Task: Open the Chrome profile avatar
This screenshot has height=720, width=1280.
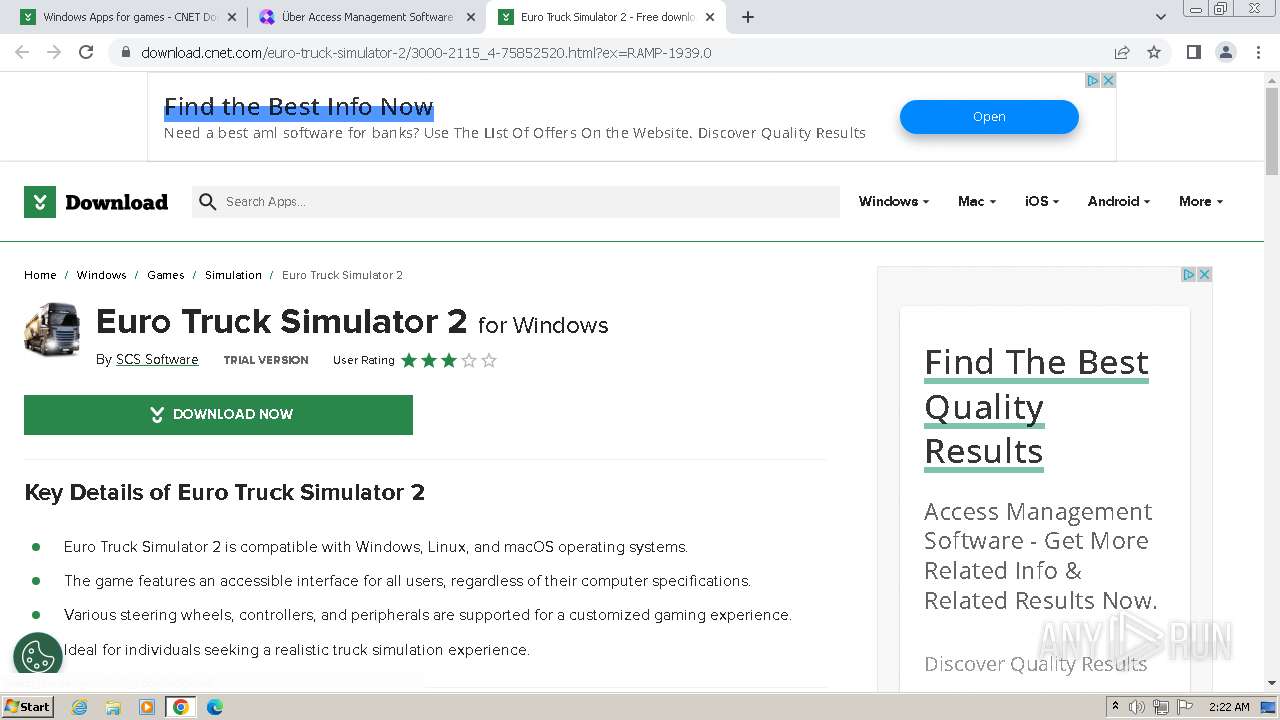Action: [x=1225, y=52]
